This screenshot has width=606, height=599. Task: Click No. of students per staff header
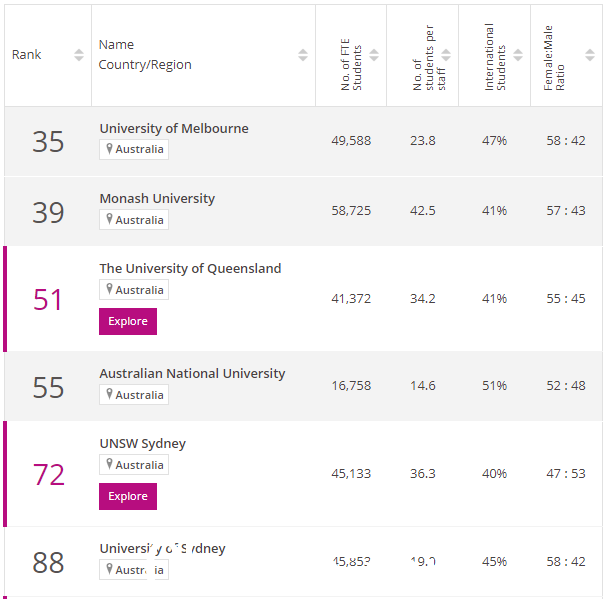tap(429, 58)
